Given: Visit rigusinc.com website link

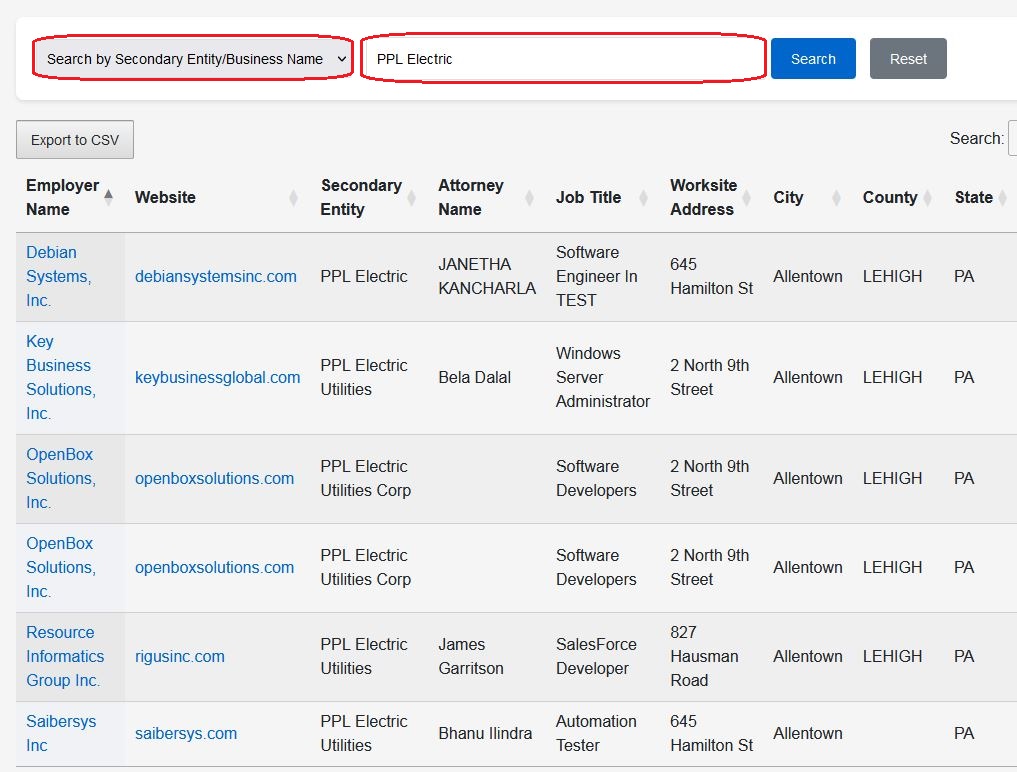Looking at the screenshot, I should pos(180,657).
